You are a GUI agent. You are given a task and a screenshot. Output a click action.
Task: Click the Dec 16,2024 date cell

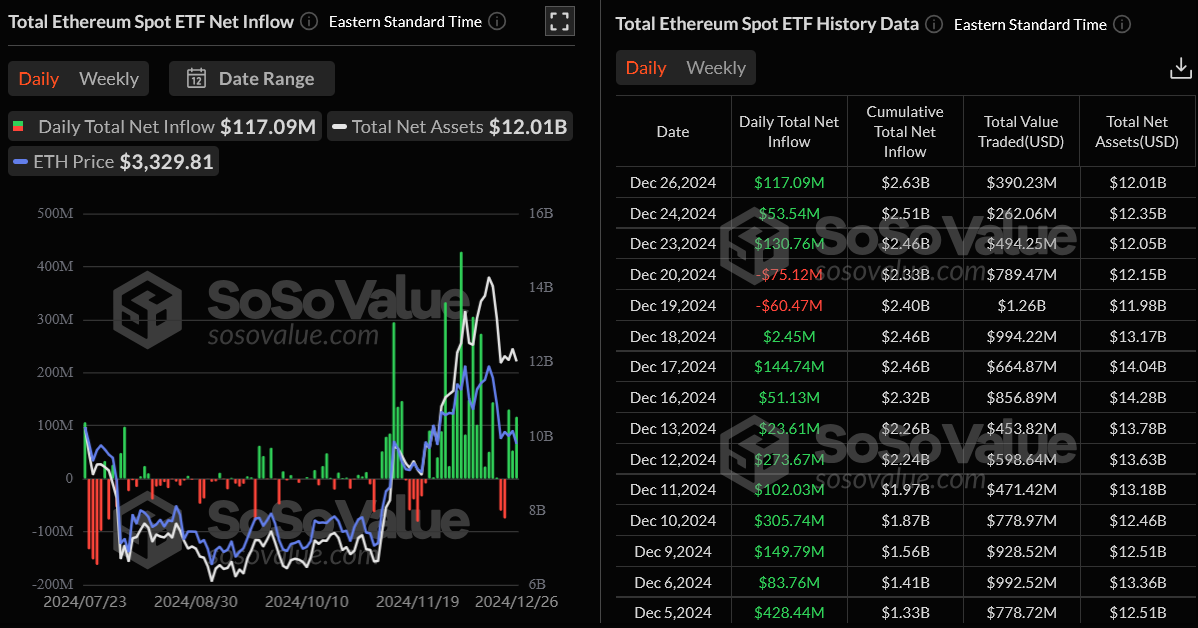673,397
